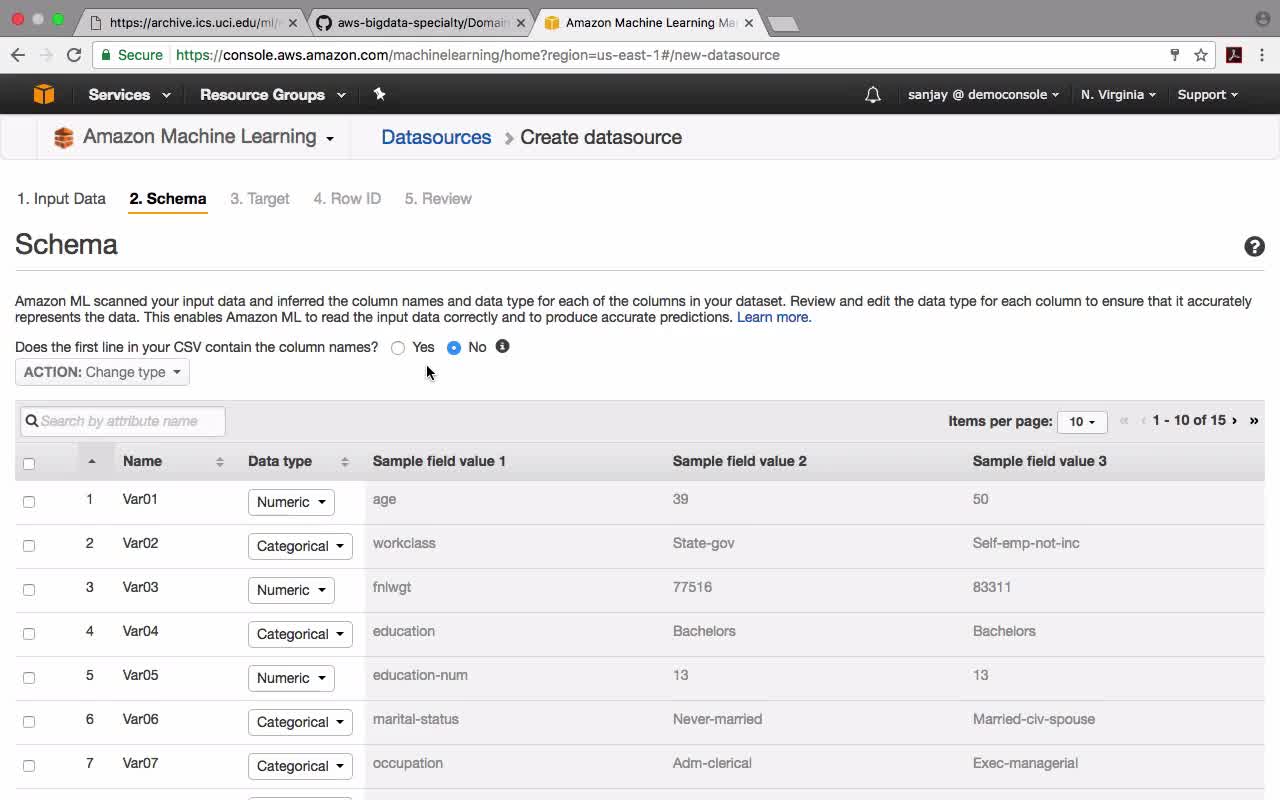Click the Schema help question mark icon
Image resolution: width=1280 pixels, height=800 pixels.
(x=1254, y=247)
